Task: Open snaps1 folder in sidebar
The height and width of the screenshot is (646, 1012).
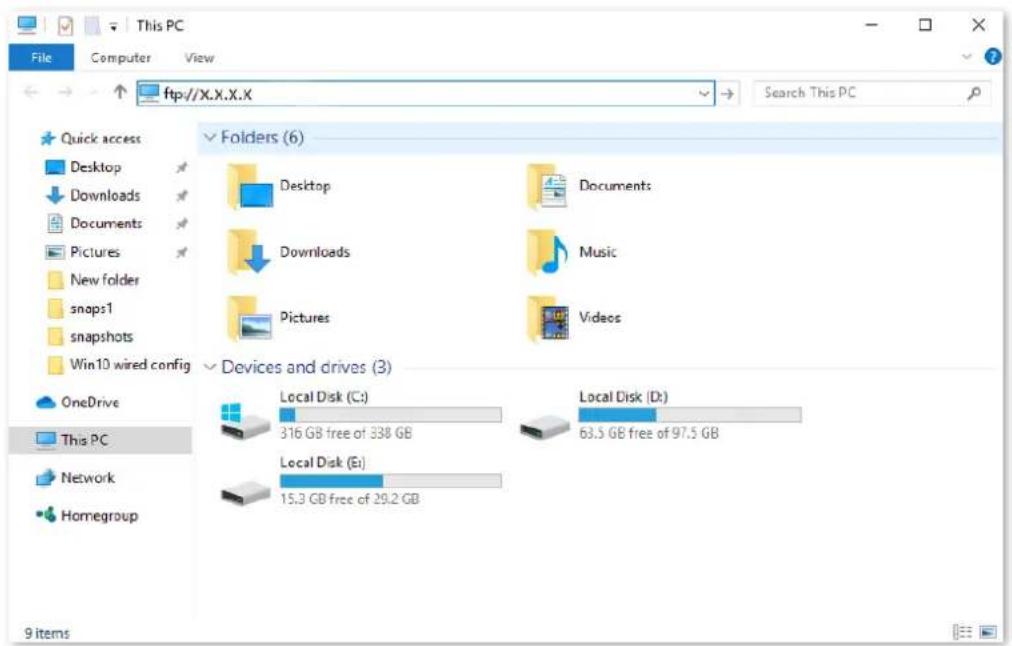Action: 91,308
